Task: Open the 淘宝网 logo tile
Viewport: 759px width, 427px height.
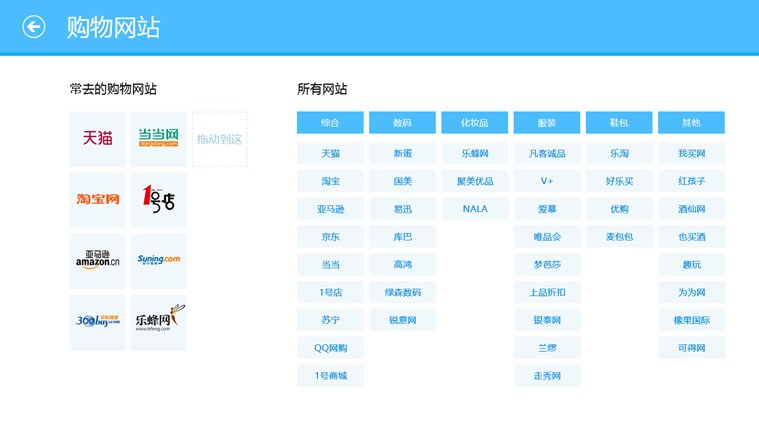Action: [97, 200]
